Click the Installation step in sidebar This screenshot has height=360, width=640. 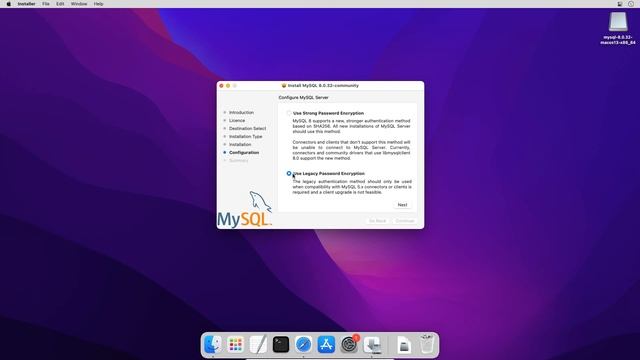(240, 144)
